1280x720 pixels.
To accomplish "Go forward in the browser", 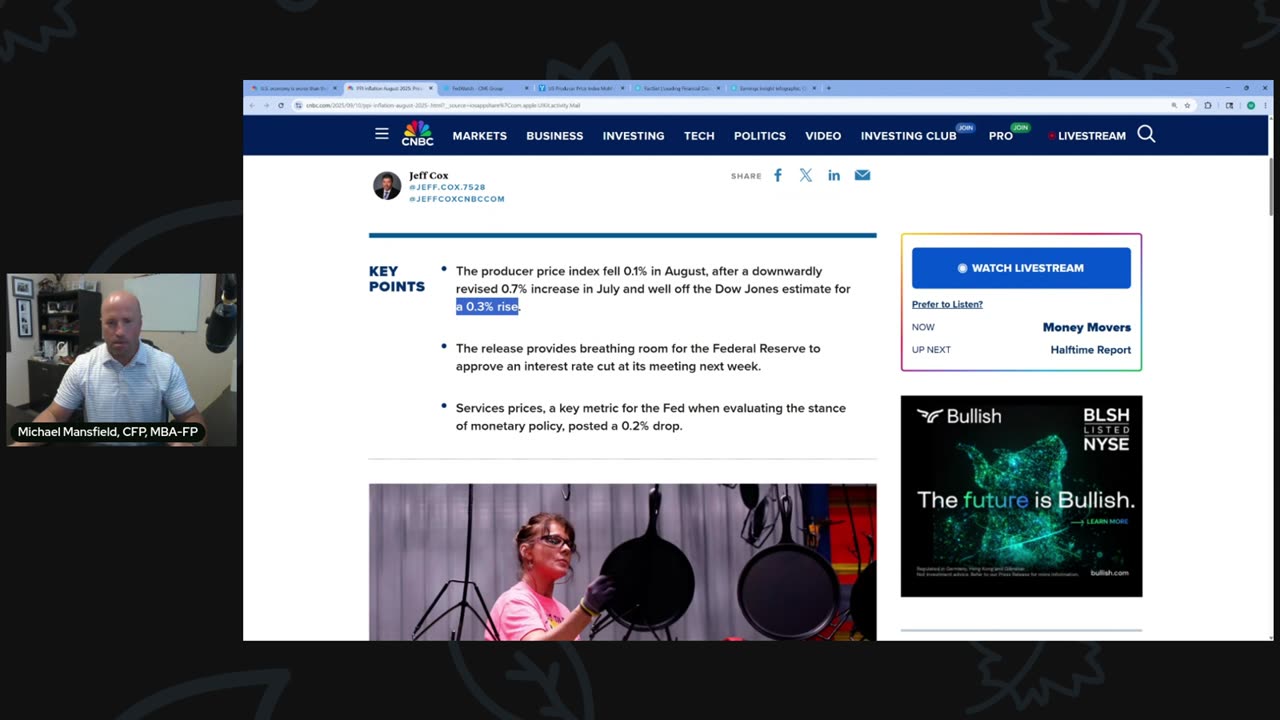I will (266, 105).
